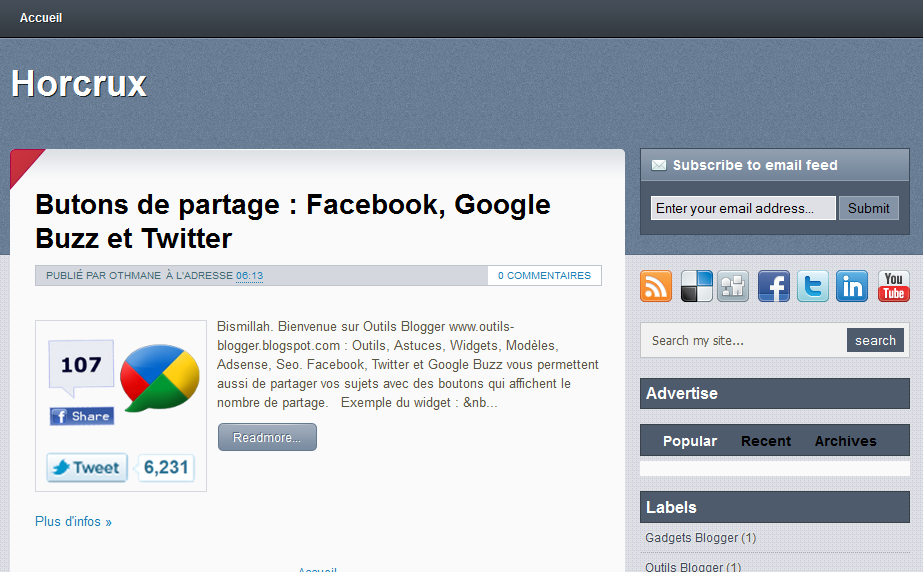923x572 pixels.
Task: Open the Facebook social icon
Action: click(773, 286)
